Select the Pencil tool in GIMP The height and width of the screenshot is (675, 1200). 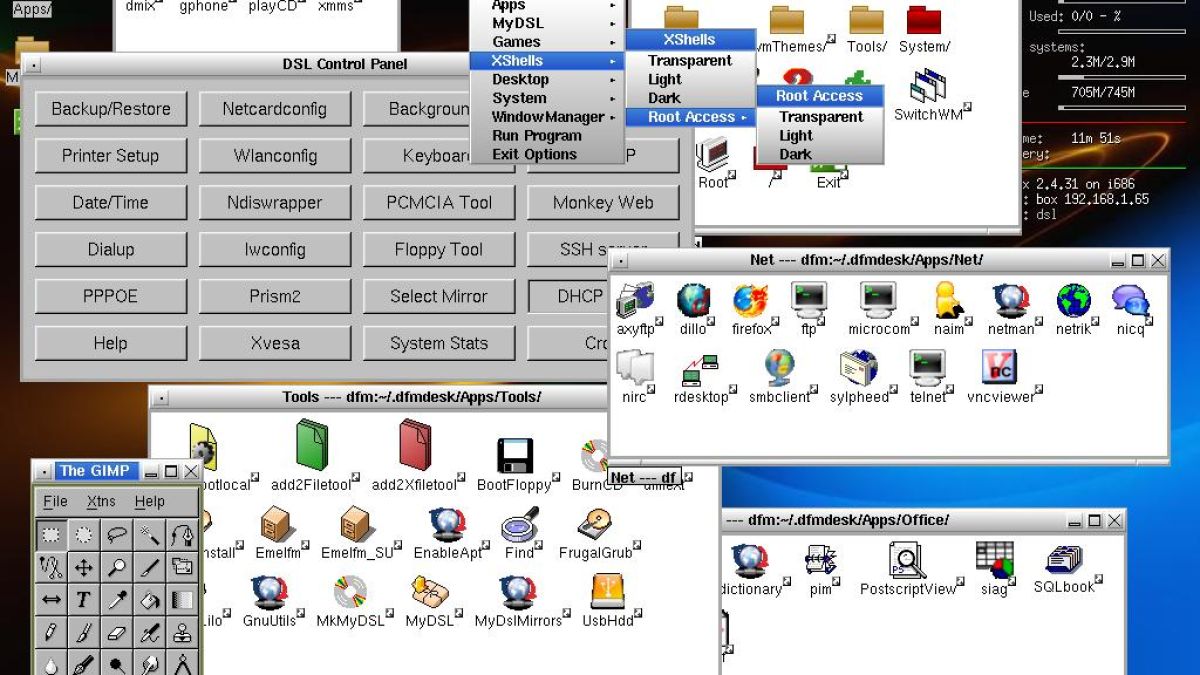point(51,634)
